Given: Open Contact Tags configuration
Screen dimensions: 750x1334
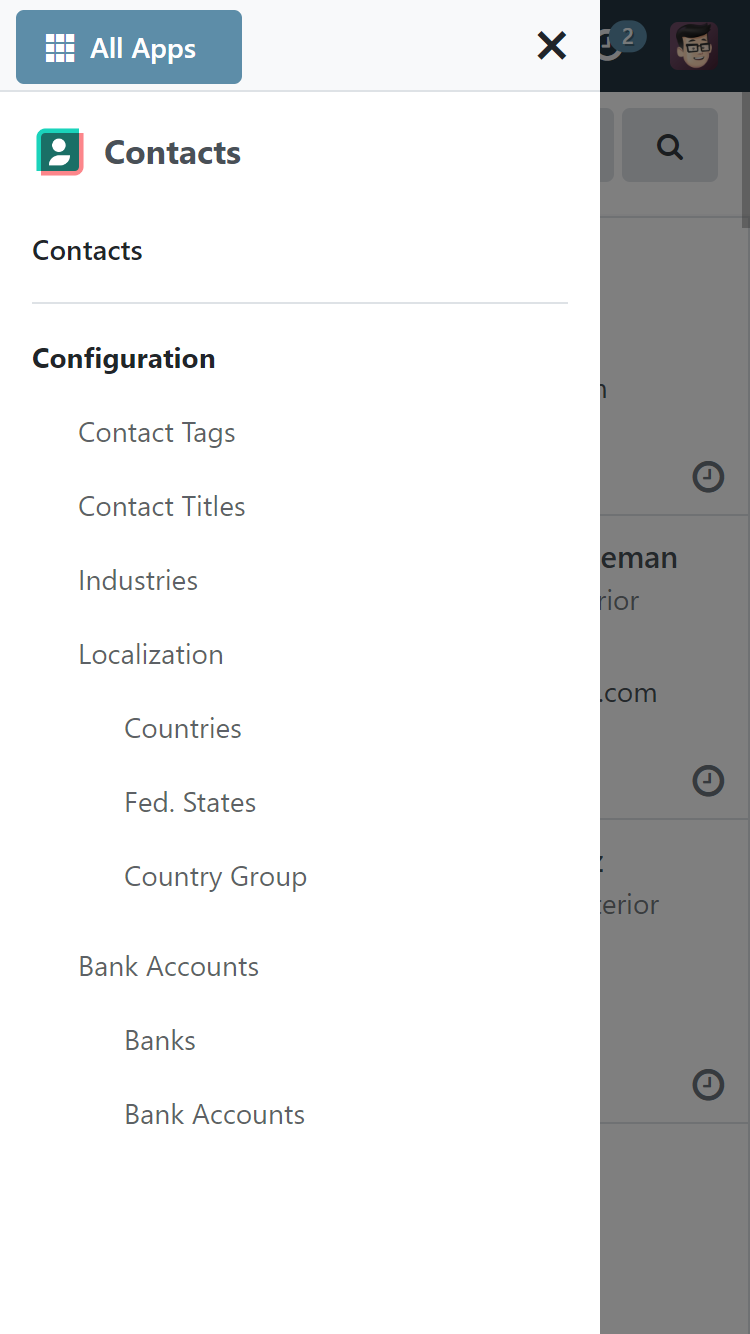Looking at the screenshot, I should [x=157, y=433].
